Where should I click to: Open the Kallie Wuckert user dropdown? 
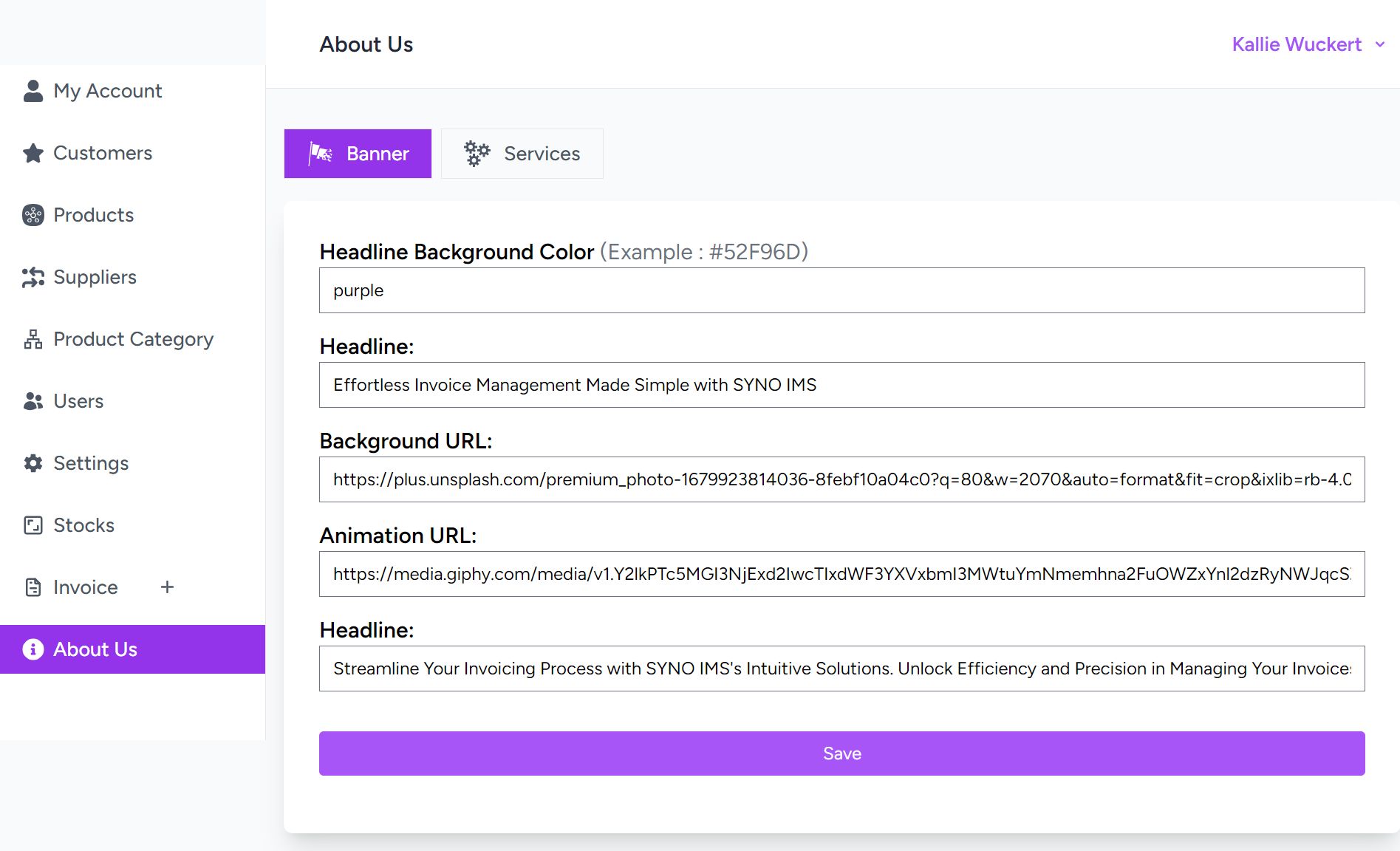[x=1296, y=44]
